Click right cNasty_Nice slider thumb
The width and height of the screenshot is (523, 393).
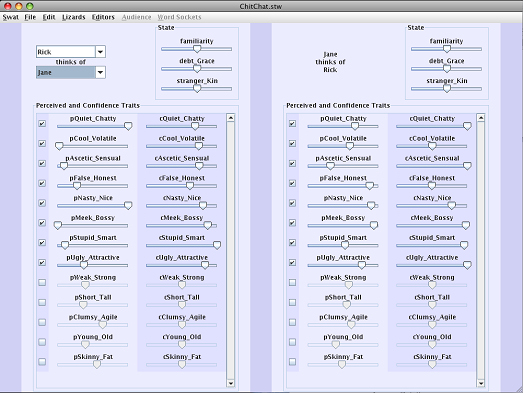coord(452,206)
